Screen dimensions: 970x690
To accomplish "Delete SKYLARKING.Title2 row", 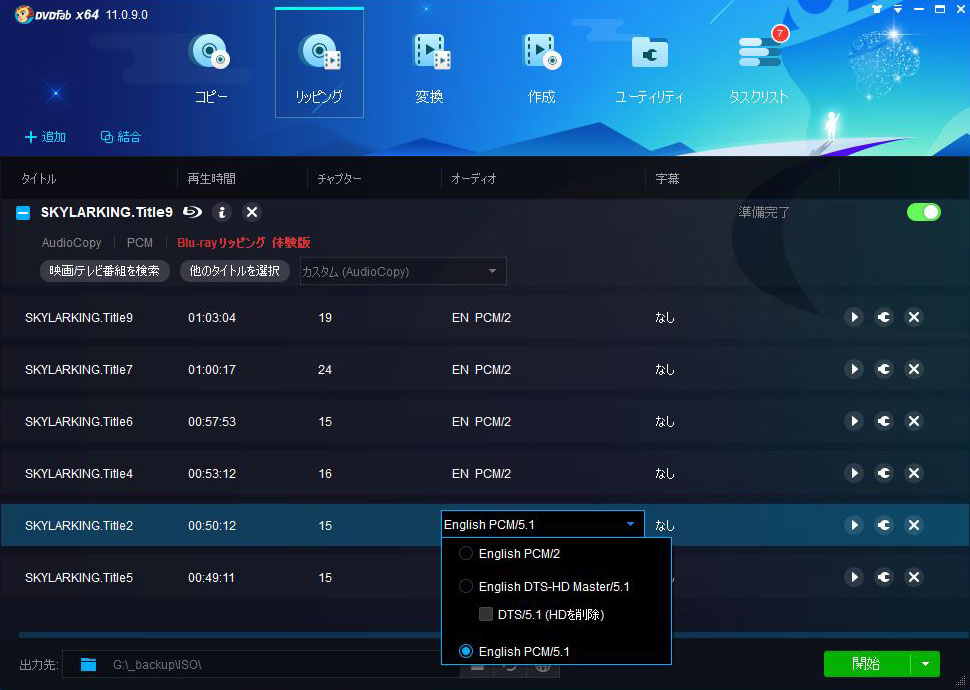I will [x=914, y=525].
